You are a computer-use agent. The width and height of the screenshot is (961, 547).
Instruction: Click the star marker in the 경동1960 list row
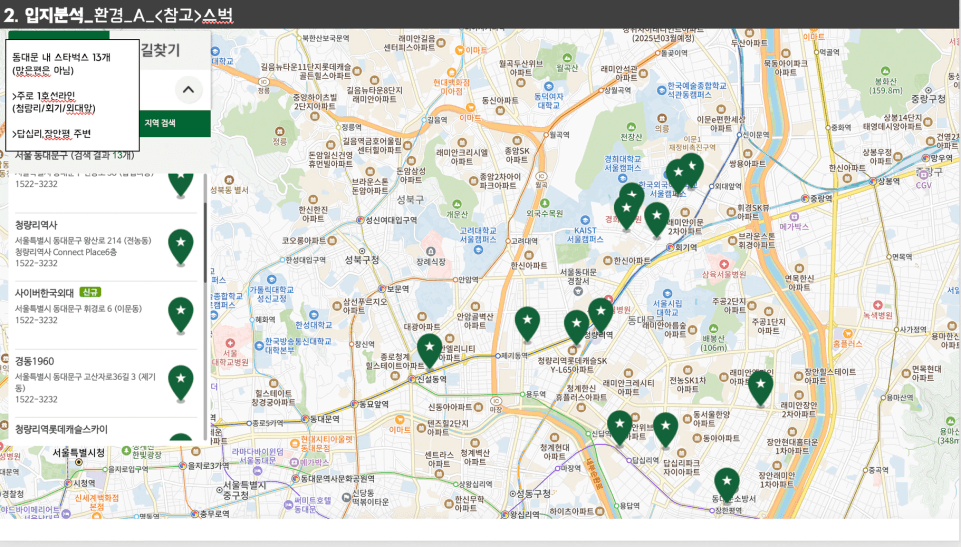pos(181,383)
